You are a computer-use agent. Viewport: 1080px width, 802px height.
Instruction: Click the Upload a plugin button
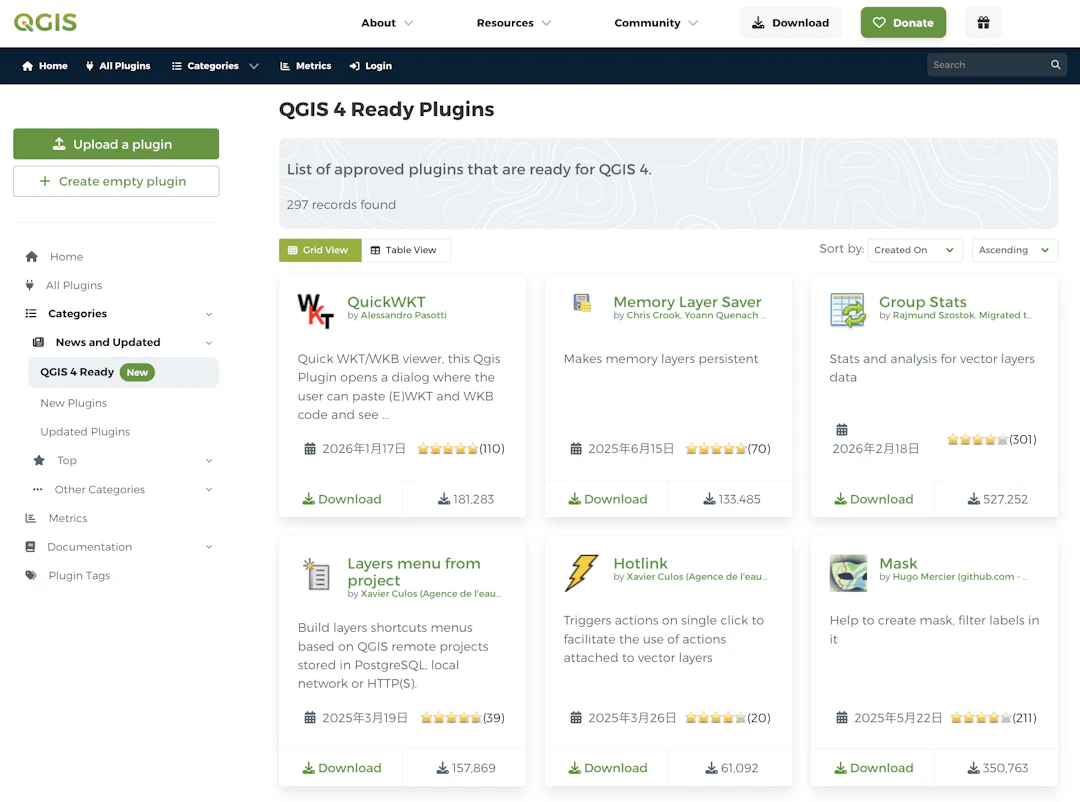coord(116,144)
